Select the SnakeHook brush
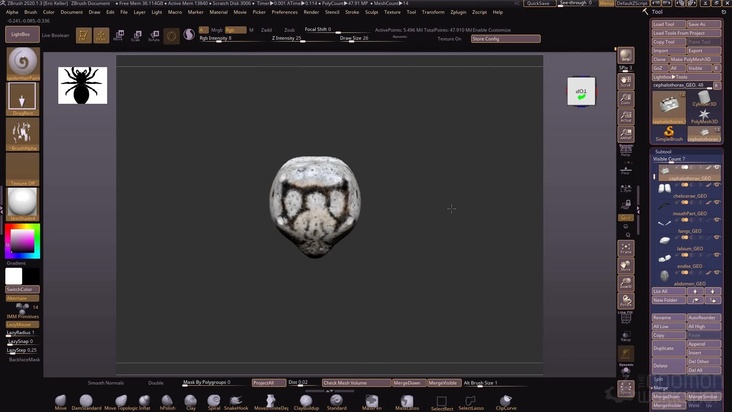 (x=236, y=402)
